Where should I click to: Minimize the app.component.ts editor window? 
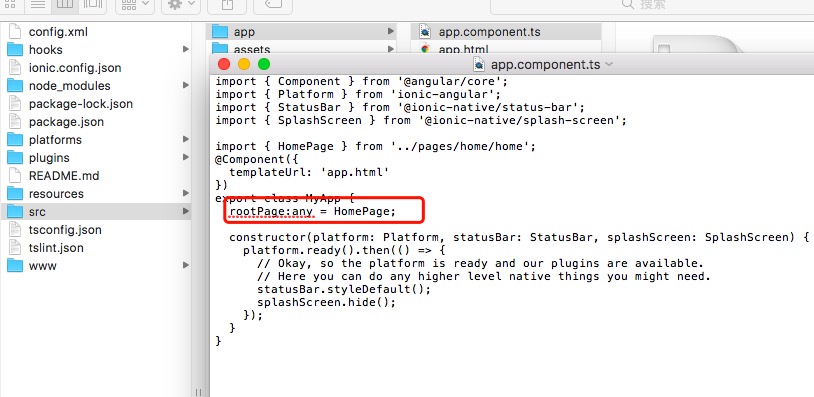click(244, 64)
